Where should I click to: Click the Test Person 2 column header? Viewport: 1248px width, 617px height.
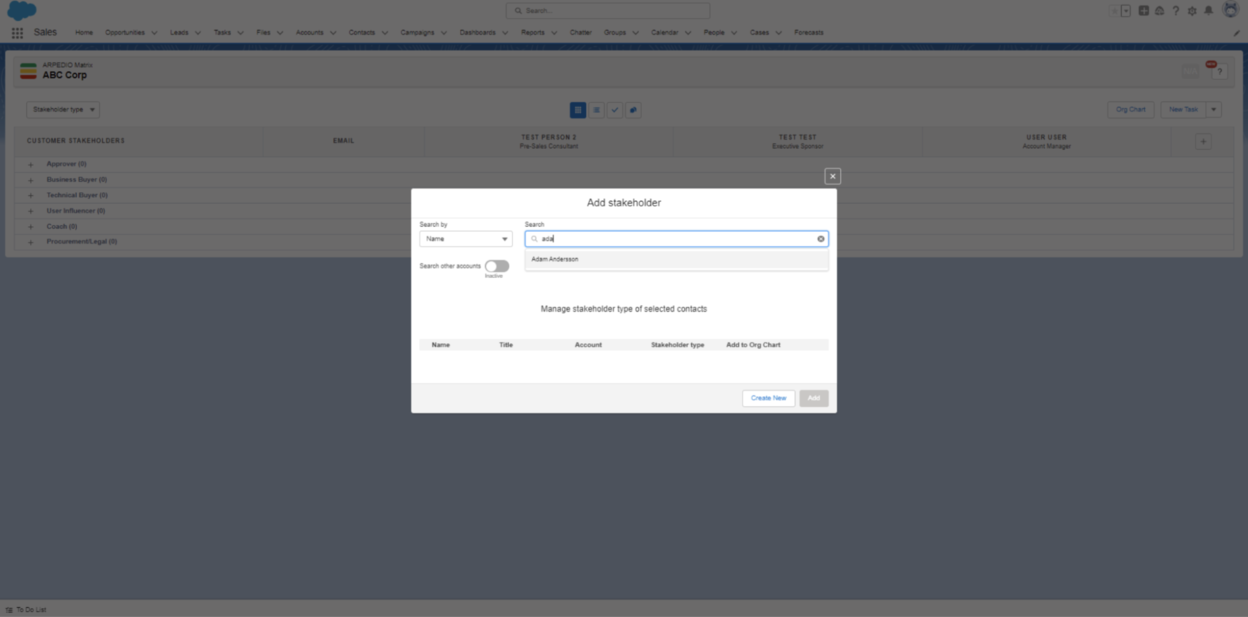(x=549, y=142)
